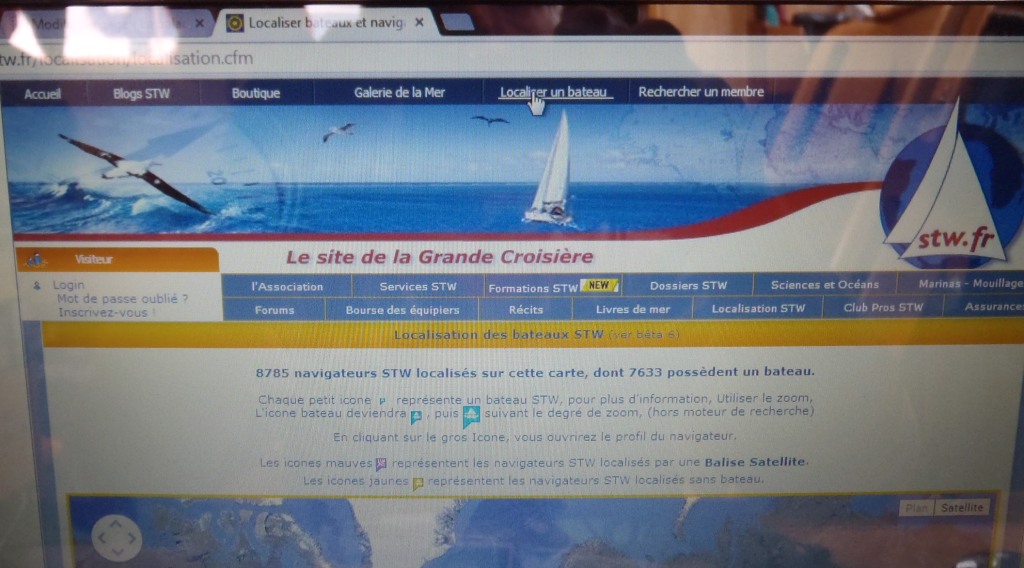Open l'Association menu tab
This screenshot has height=568, width=1024.
287,287
